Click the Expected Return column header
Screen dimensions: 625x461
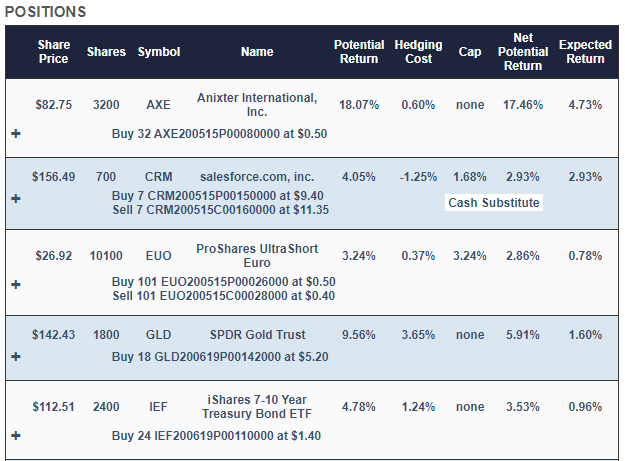pyautogui.click(x=584, y=52)
